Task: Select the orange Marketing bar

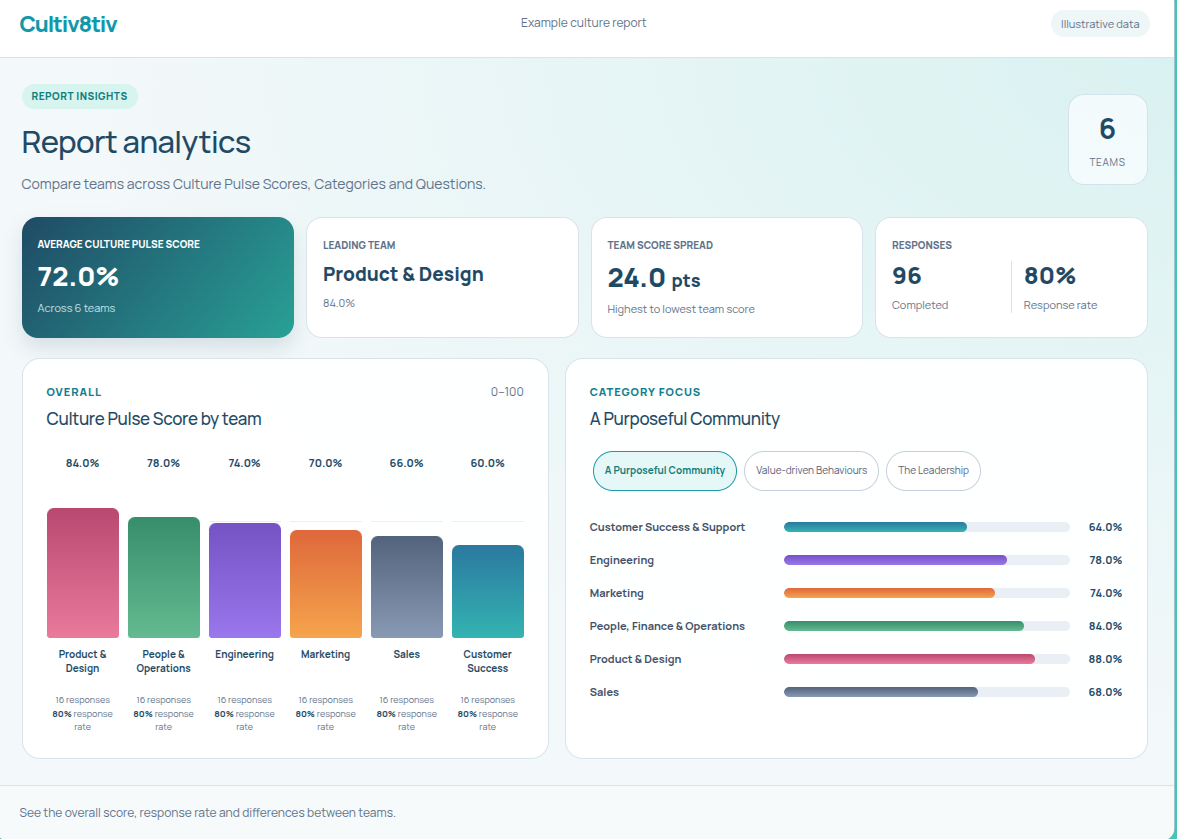Action: [326, 584]
